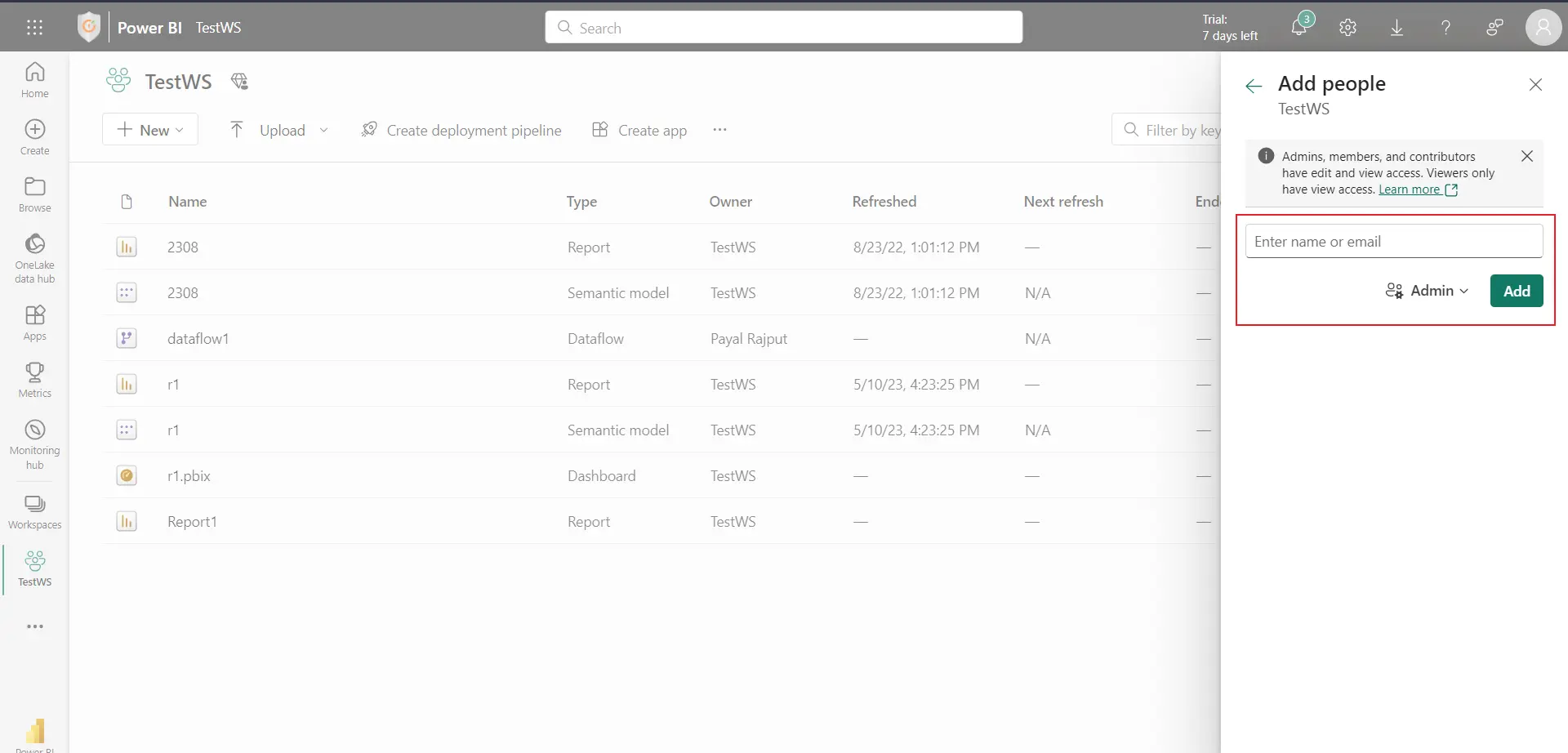Open Metrics in the sidebar
This screenshot has width=1568, height=753.
34,380
